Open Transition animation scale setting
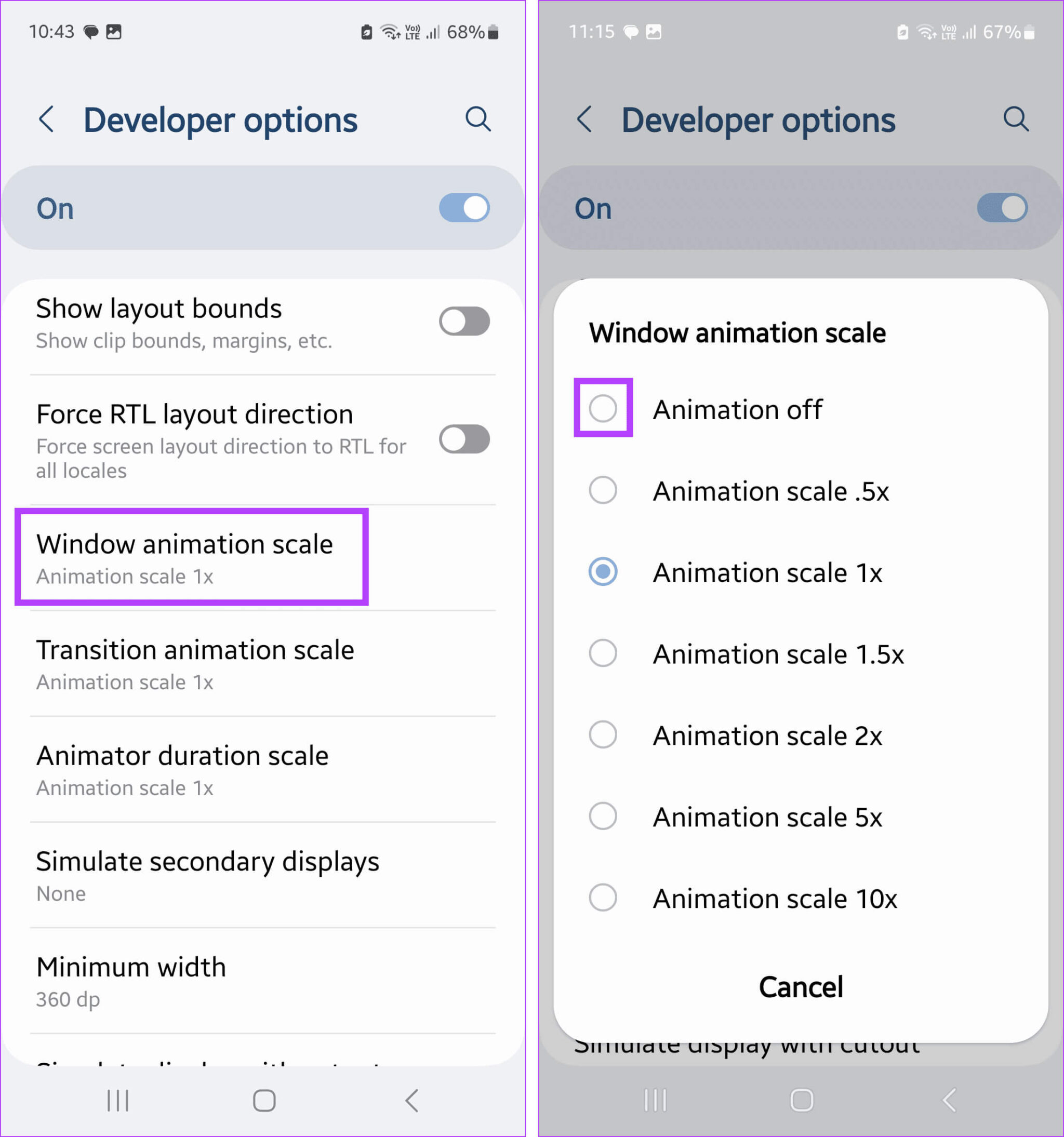Viewport: 1064px width, 1137px height. [194, 663]
